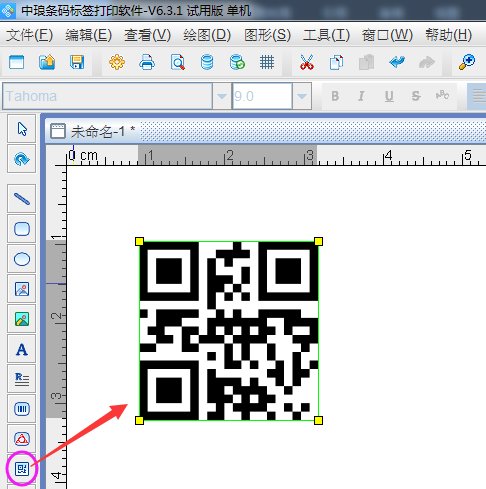Select the QR code tool
The width and height of the screenshot is (486, 489).
point(22,469)
